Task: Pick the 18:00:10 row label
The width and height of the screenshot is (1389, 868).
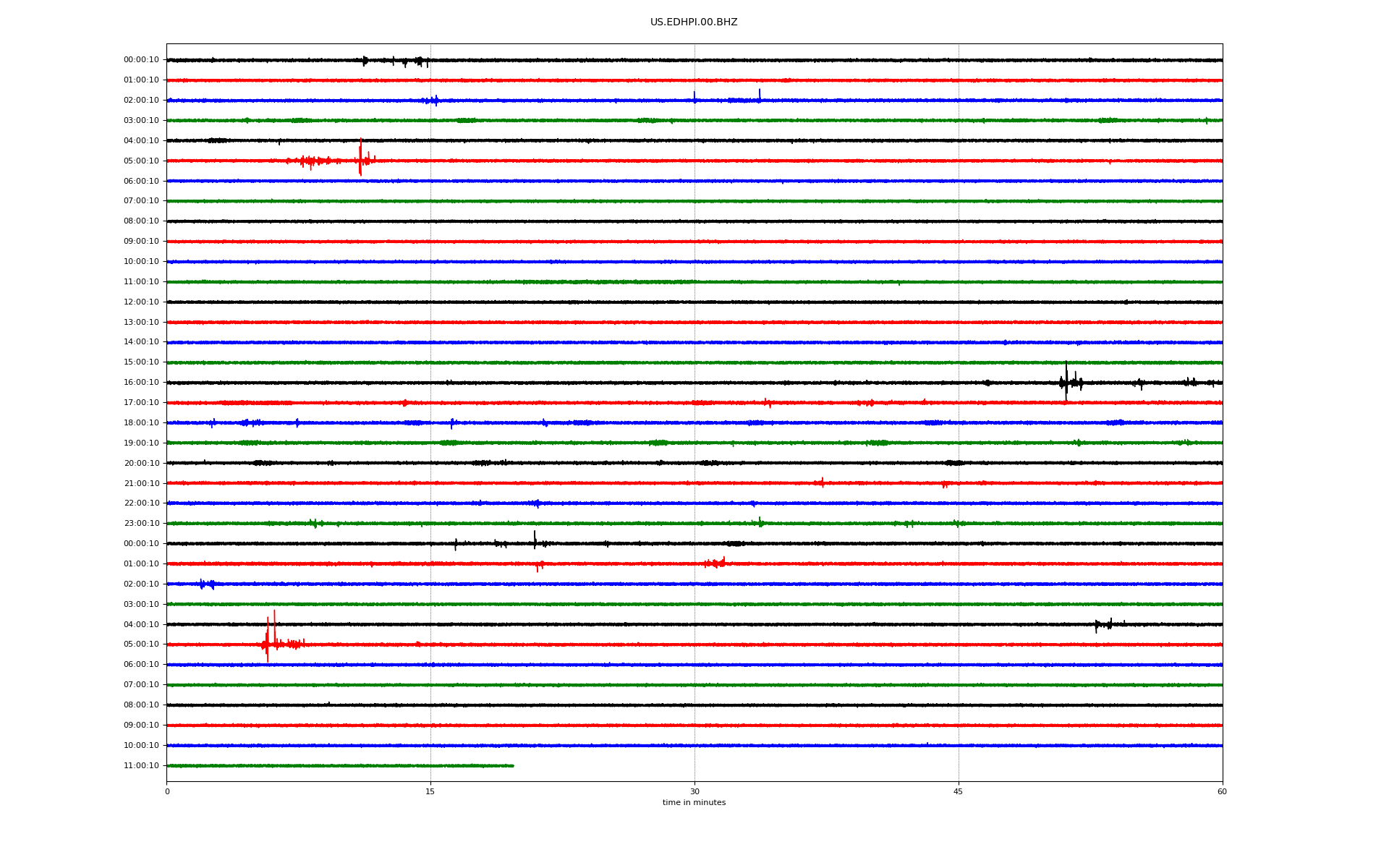Action: click(141, 423)
